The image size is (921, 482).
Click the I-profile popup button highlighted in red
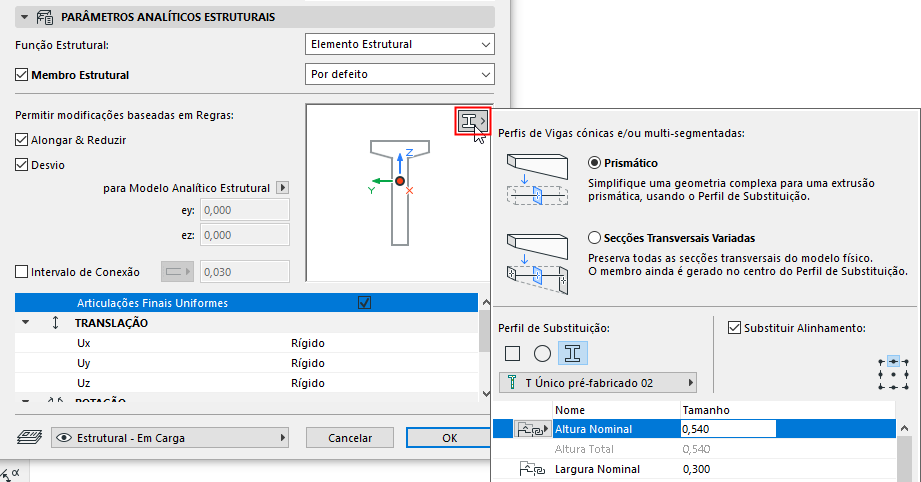(473, 122)
